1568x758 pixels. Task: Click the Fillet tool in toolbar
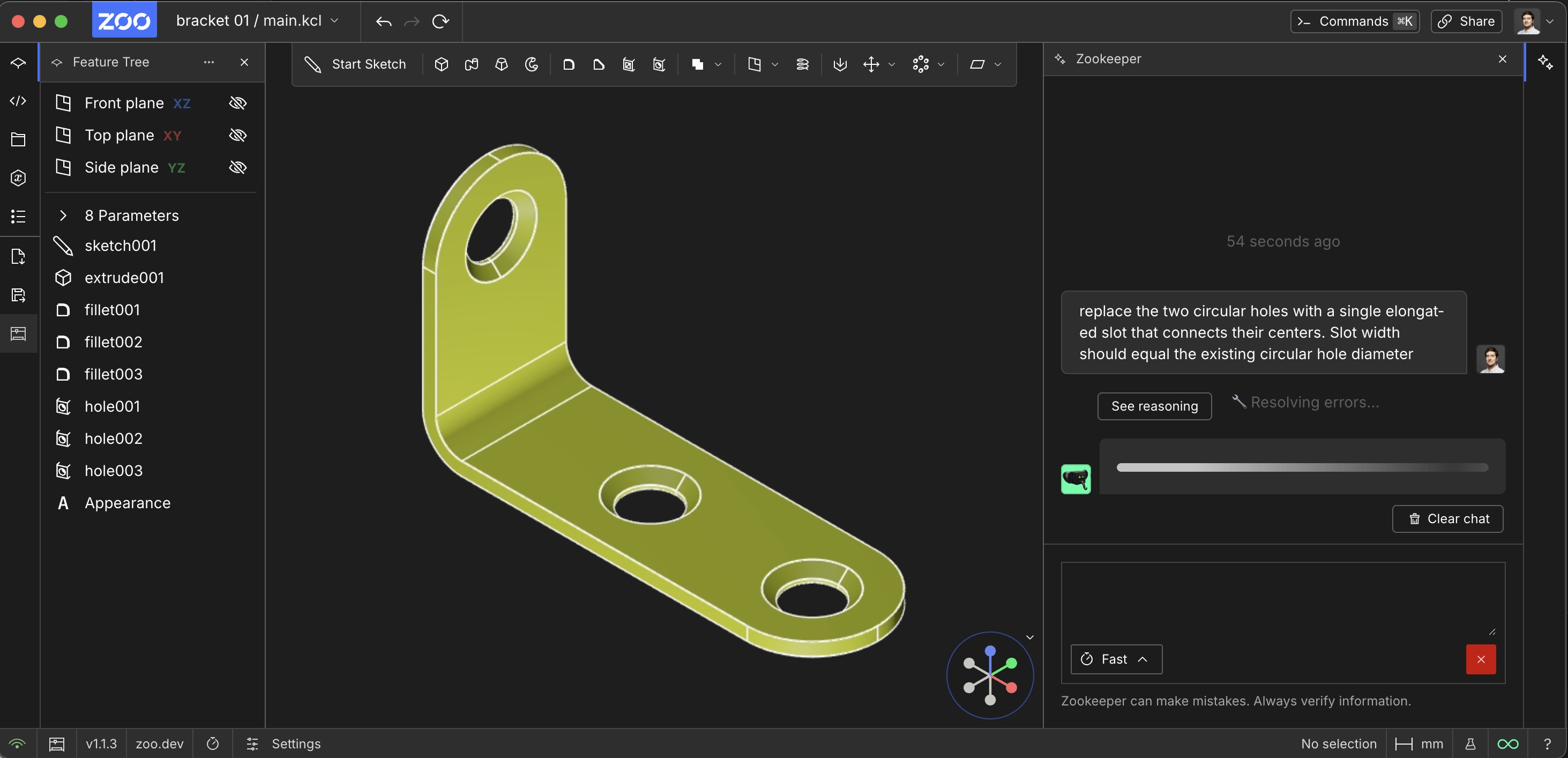point(569,64)
